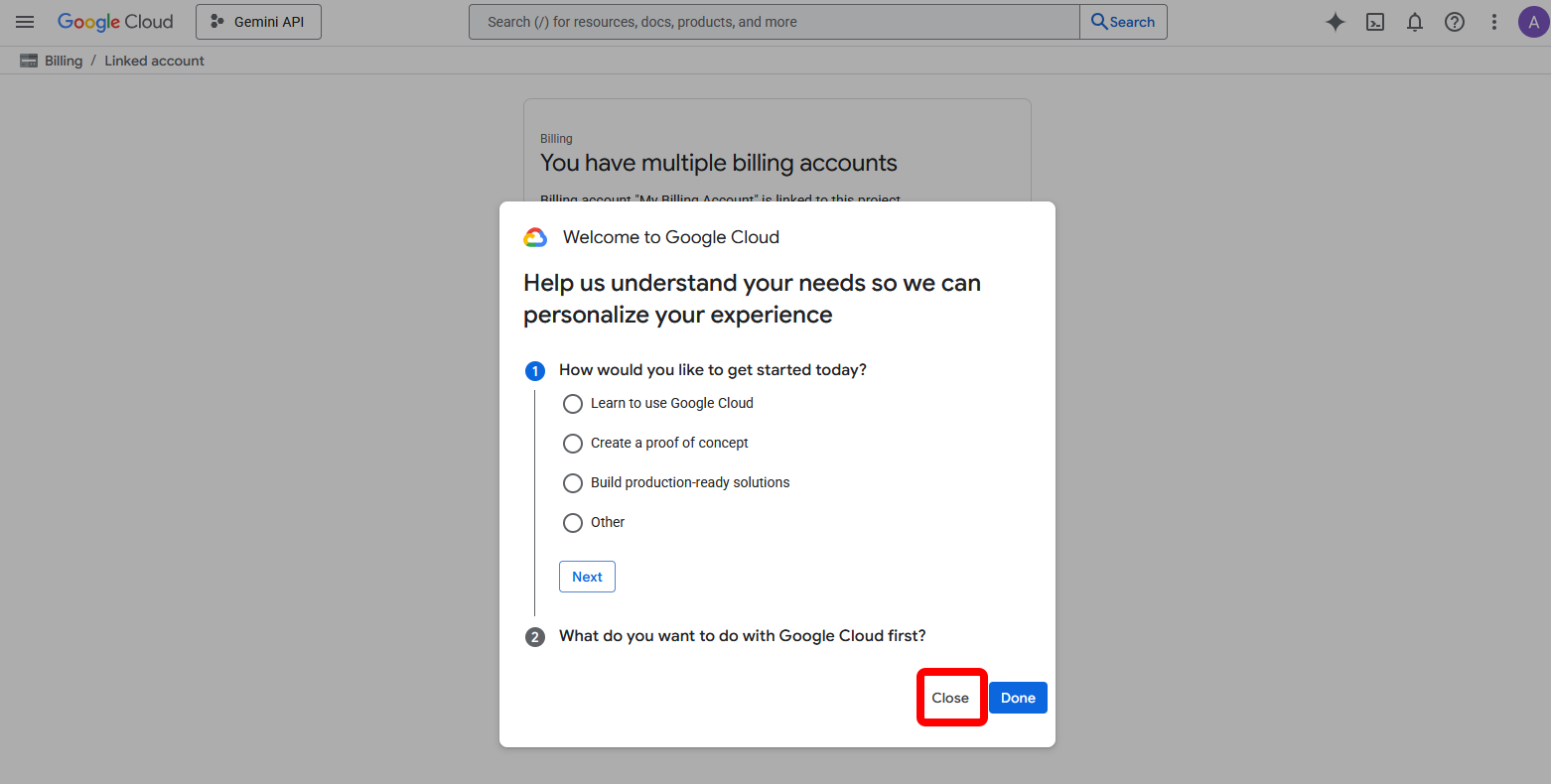
Task: Select the Learn to use Google Cloud option
Action: point(573,404)
